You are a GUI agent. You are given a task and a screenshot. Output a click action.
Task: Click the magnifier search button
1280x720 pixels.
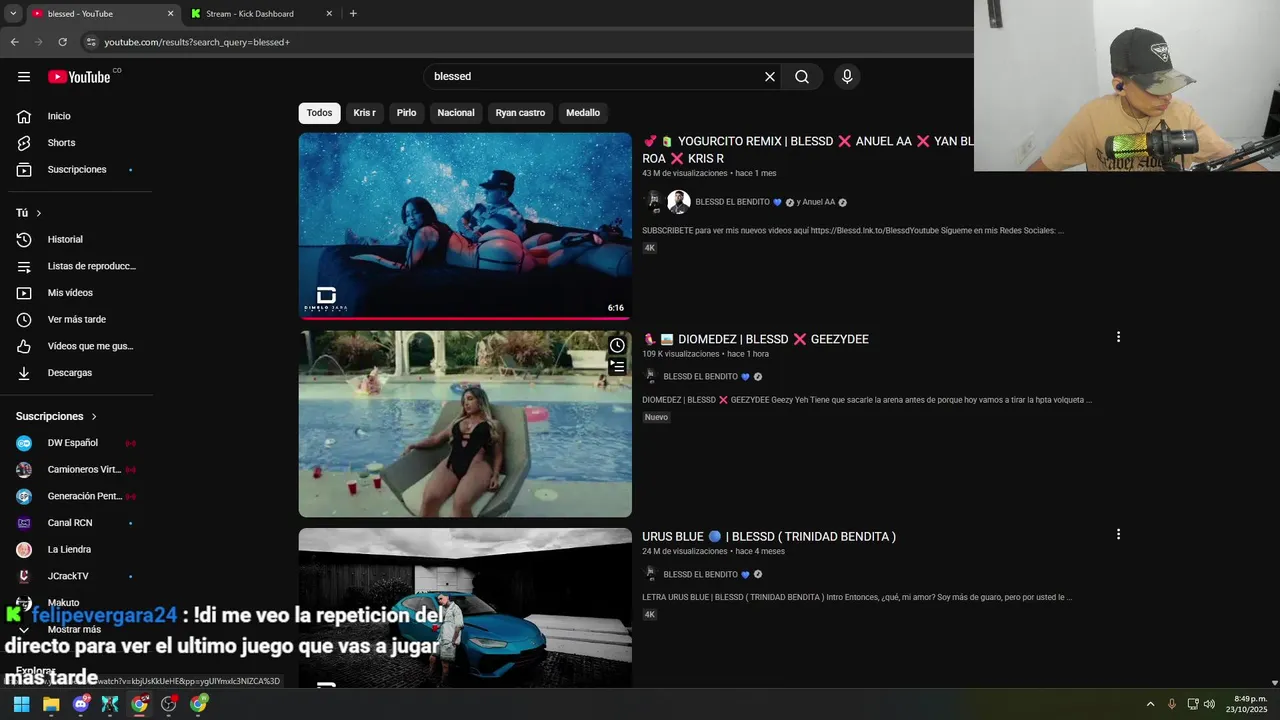802,77
